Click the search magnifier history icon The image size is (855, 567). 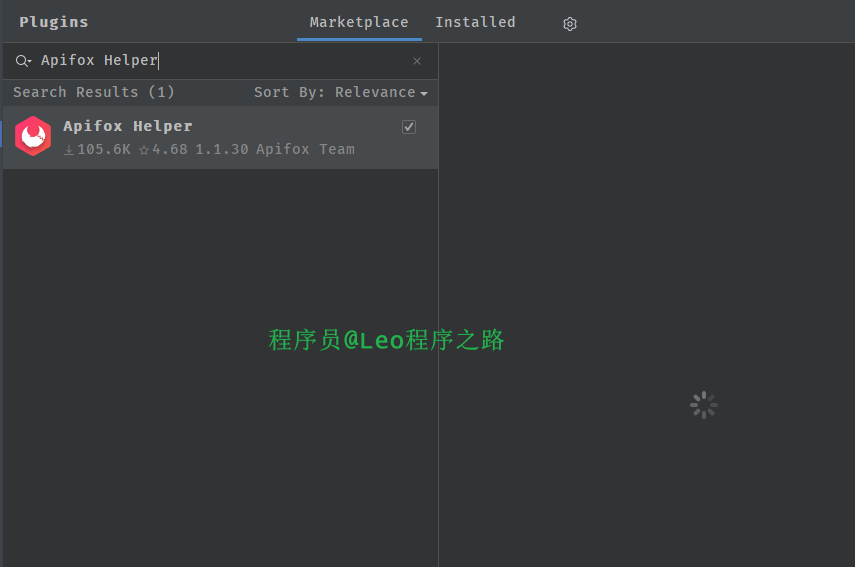point(23,61)
